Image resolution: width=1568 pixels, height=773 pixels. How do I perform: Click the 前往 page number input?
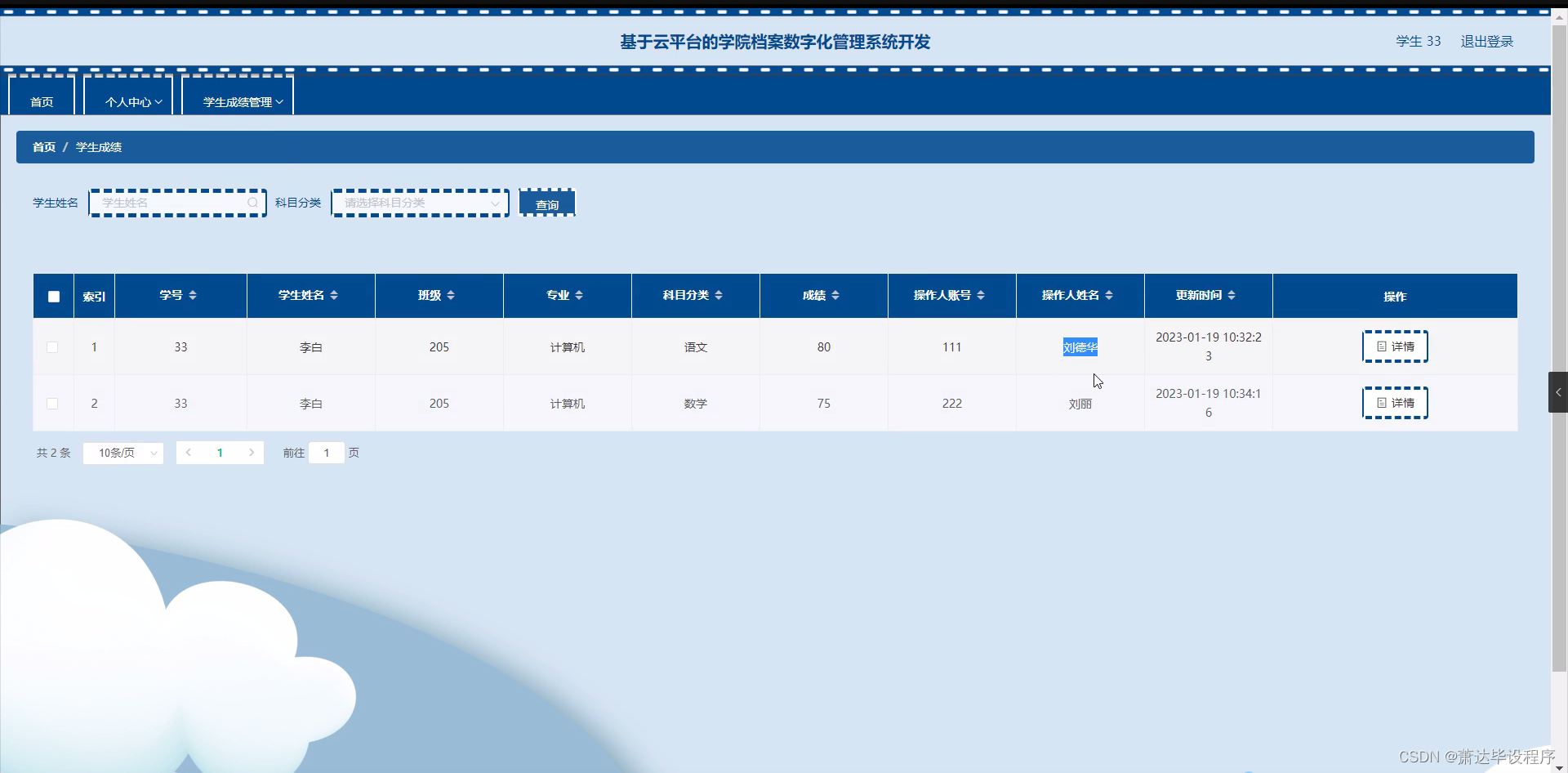coord(327,453)
